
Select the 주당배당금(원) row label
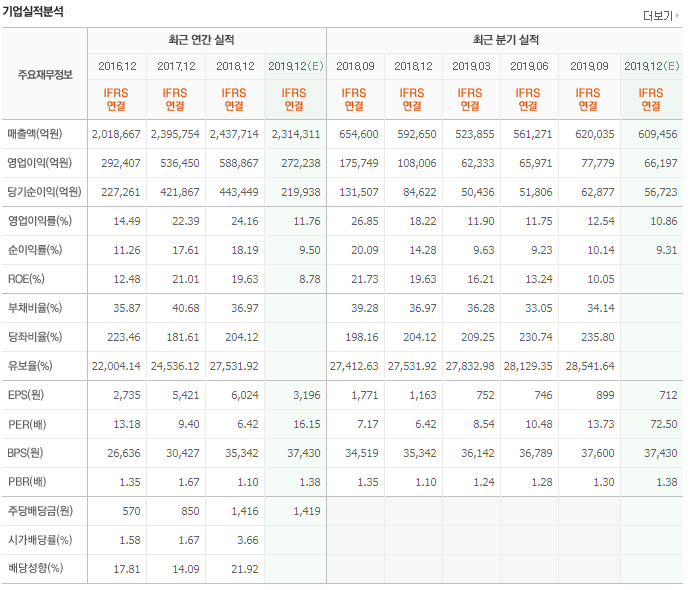(40, 511)
